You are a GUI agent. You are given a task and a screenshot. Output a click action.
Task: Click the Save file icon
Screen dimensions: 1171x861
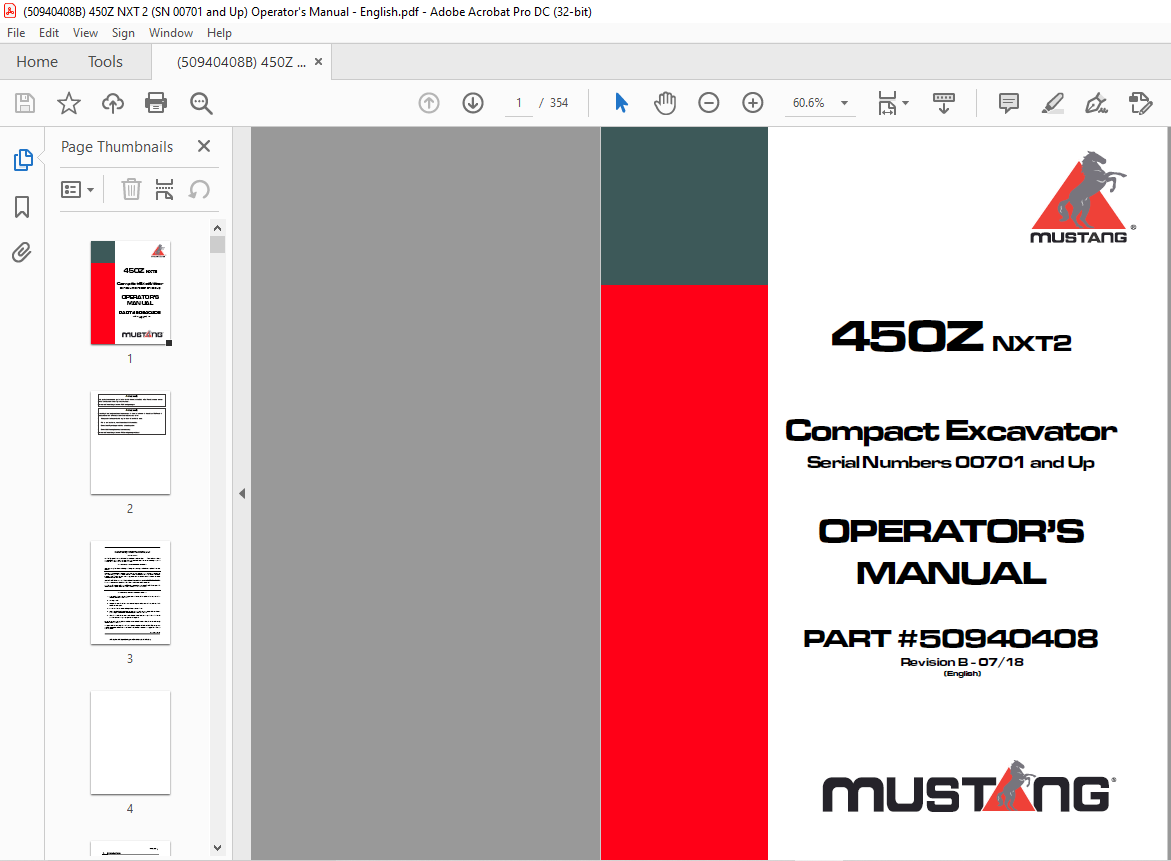click(x=25, y=103)
